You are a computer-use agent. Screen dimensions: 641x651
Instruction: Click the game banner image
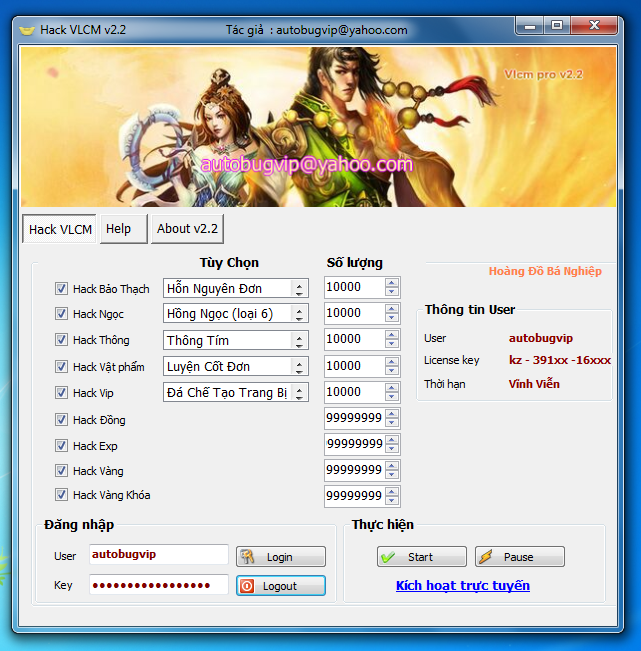click(318, 127)
